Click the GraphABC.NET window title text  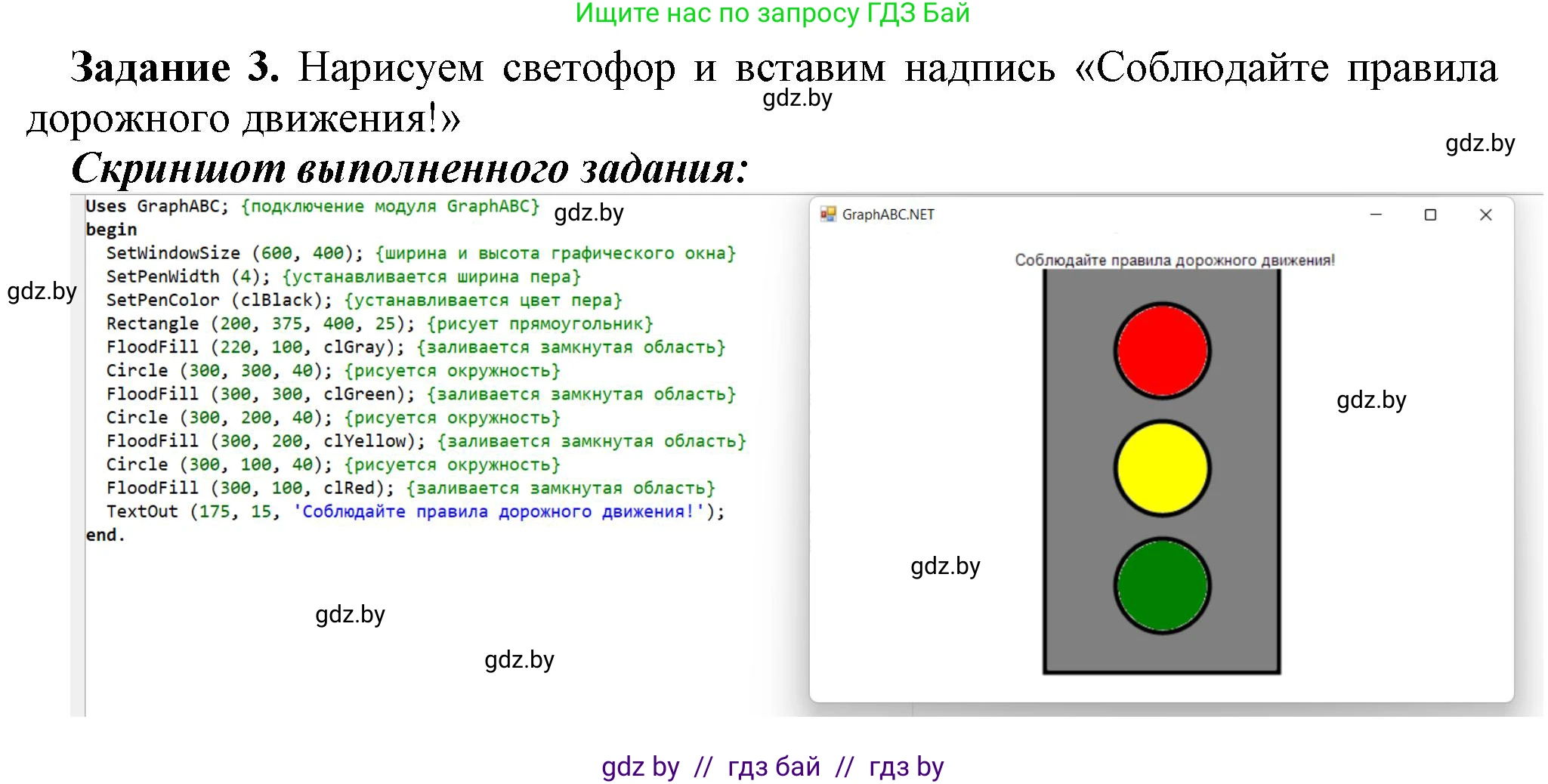(888, 215)
